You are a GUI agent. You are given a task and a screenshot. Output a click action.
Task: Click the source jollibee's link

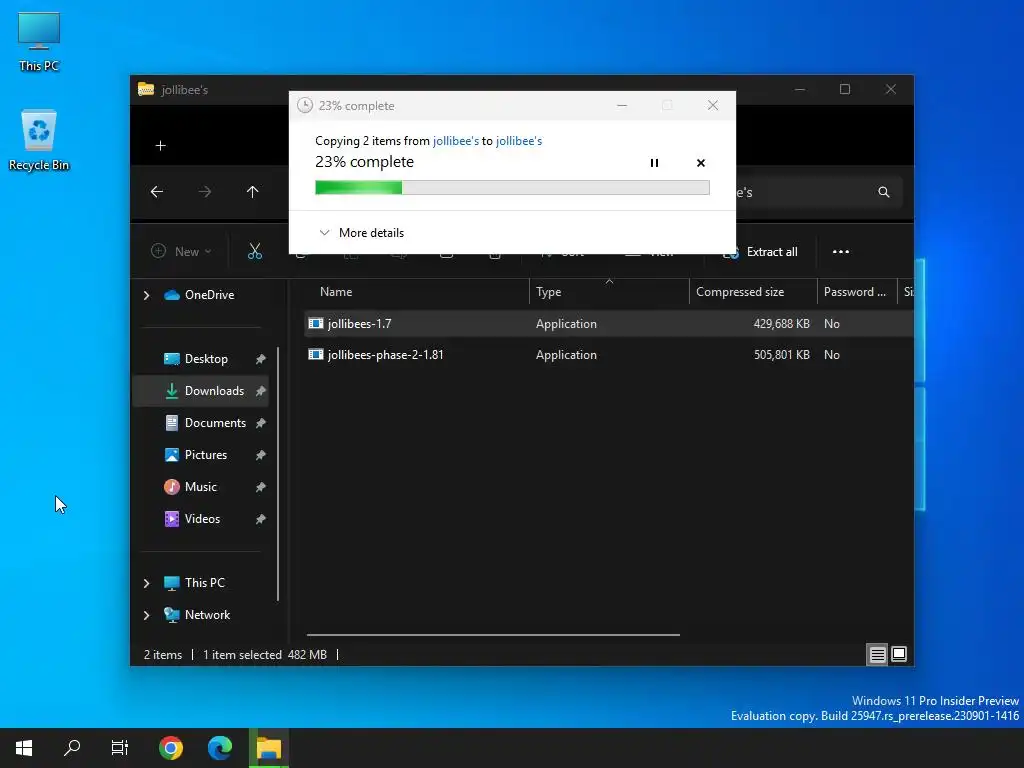[x=456, y=140]
